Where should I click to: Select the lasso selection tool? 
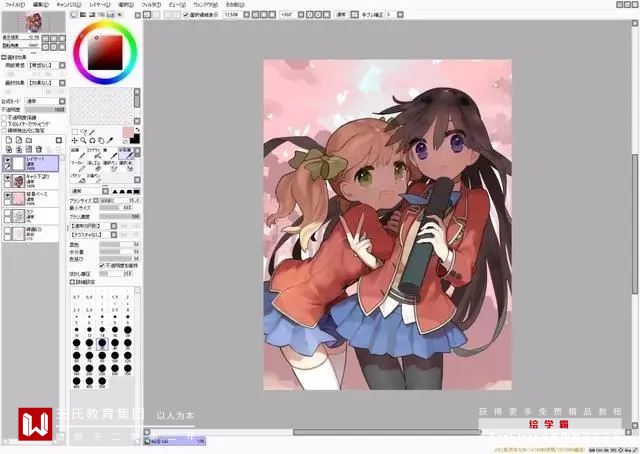coord(83,132)
